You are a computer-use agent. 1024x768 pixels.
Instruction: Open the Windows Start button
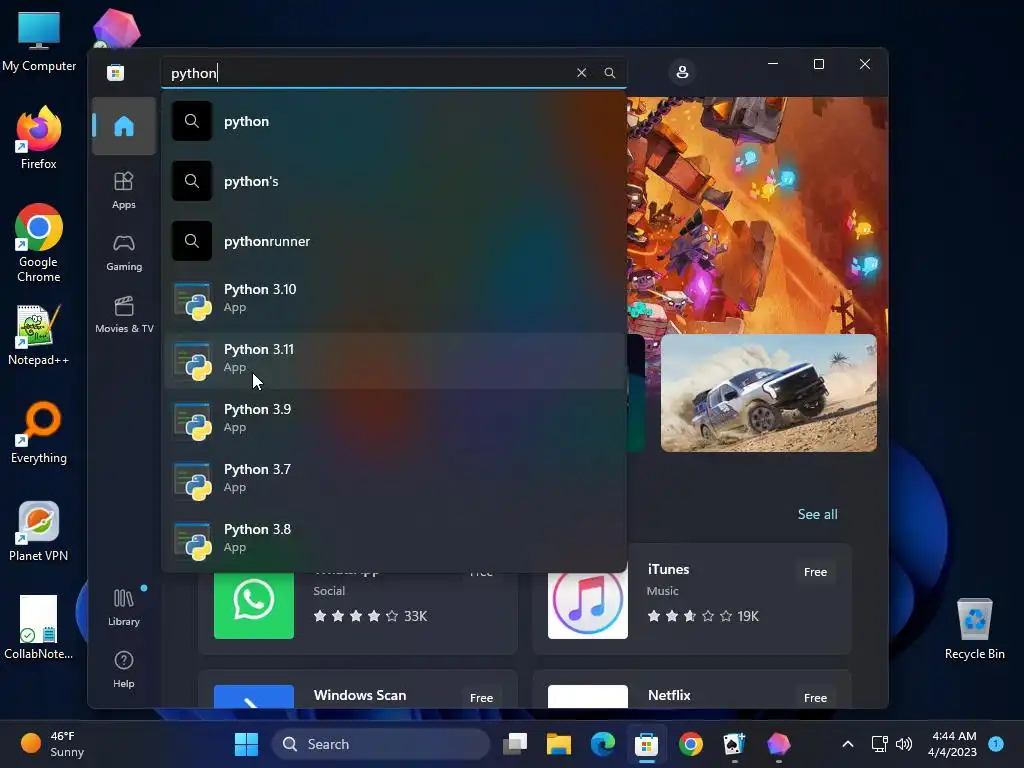click(246, 744)
